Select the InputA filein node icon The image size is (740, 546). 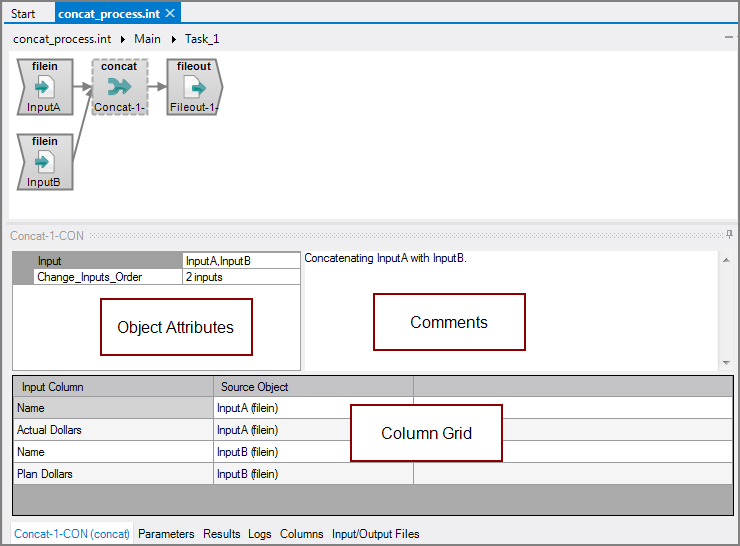click(x=43, y=87)
